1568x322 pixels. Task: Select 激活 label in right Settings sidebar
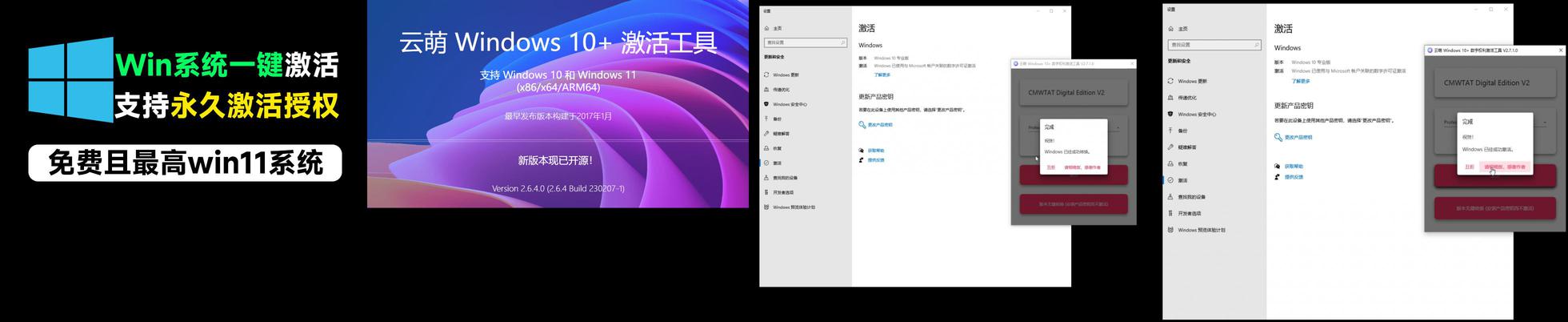pos(1183,180)
